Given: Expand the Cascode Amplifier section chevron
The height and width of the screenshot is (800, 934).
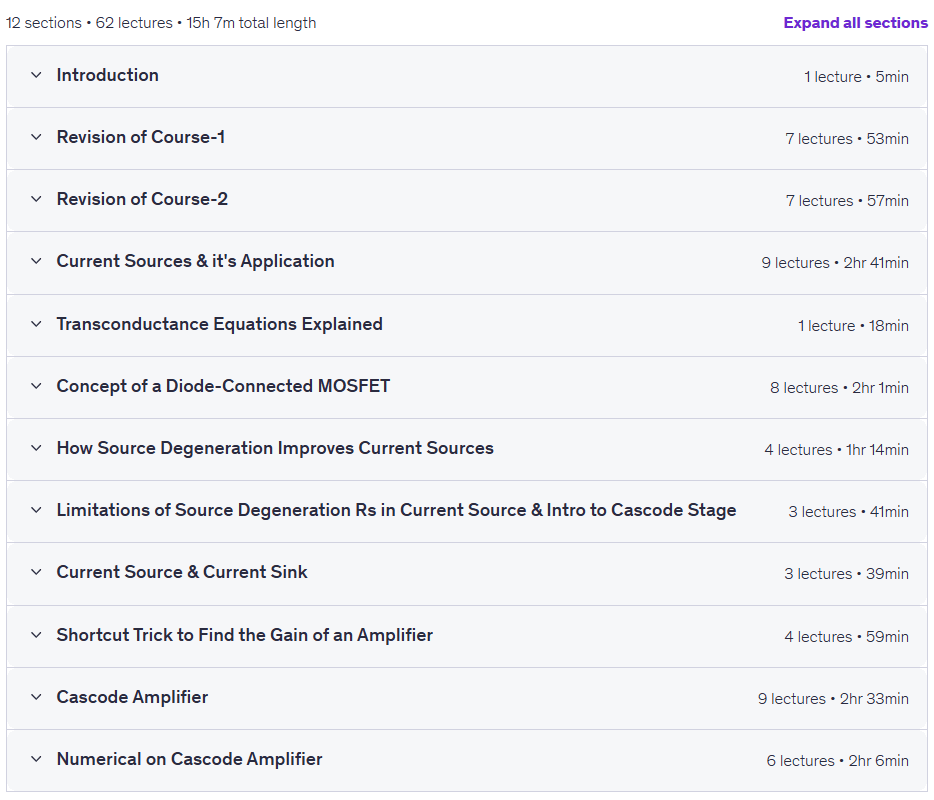Looking at the screenshot, I should coord(36,697).
